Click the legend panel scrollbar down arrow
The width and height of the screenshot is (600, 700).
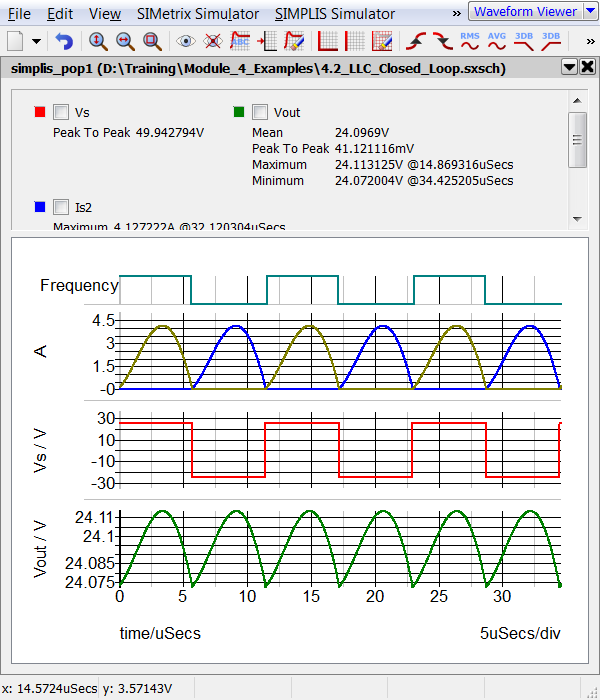coord(577,219)
